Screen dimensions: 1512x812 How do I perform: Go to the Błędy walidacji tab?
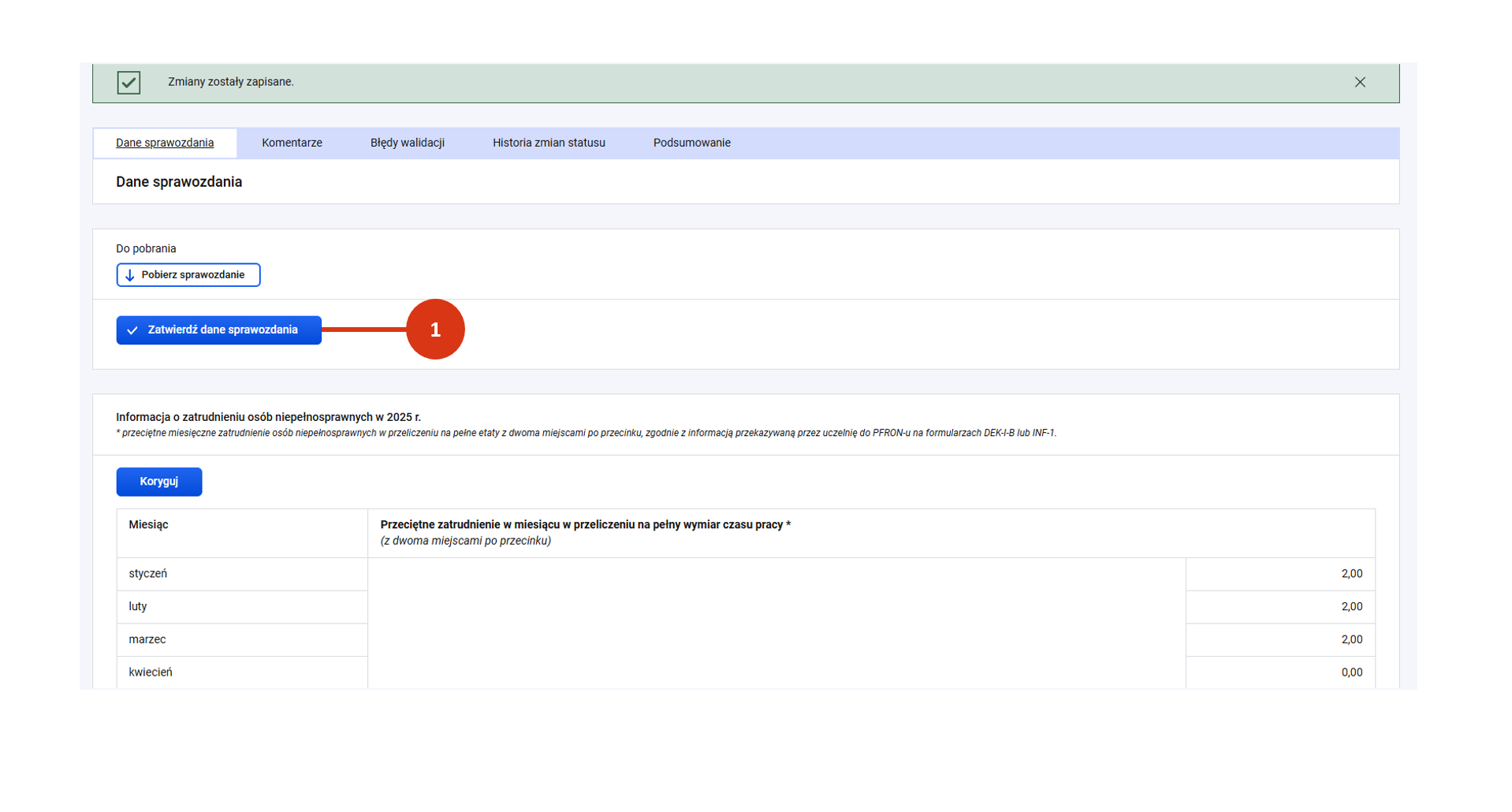click(x=407, y=143)
